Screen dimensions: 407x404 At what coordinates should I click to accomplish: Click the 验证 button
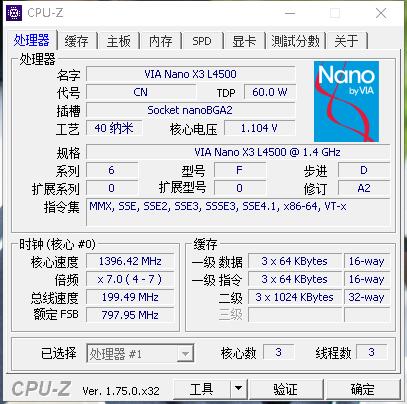tap(285, 389)
